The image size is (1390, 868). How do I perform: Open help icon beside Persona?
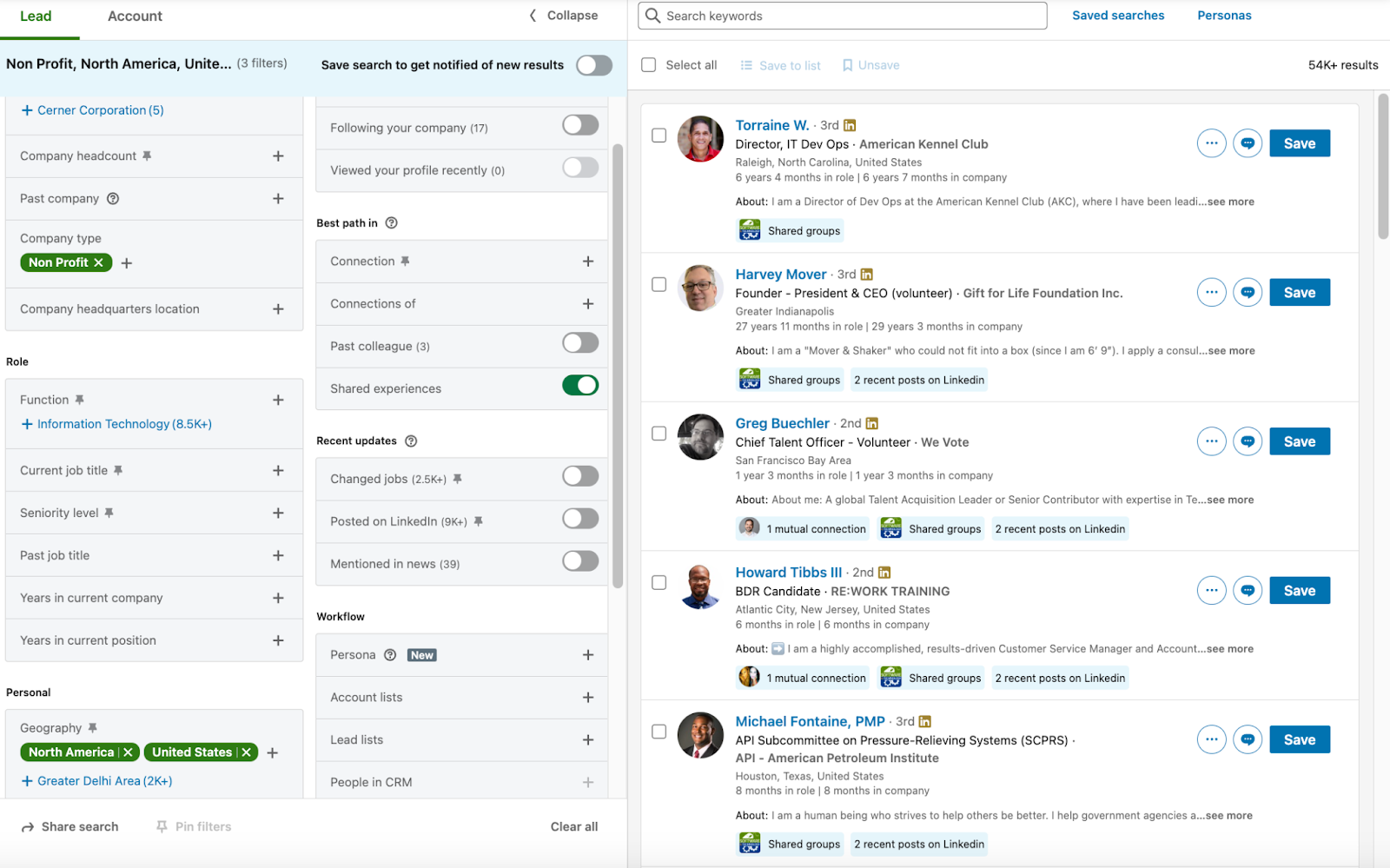(x=390, y=655)
